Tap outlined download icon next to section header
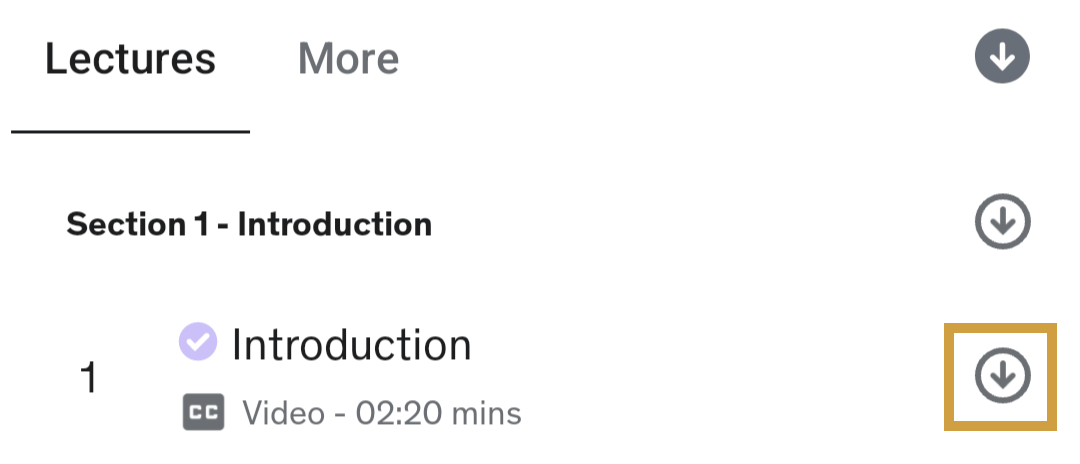Screen dimensions: 1080x464 click(1002, 222)
